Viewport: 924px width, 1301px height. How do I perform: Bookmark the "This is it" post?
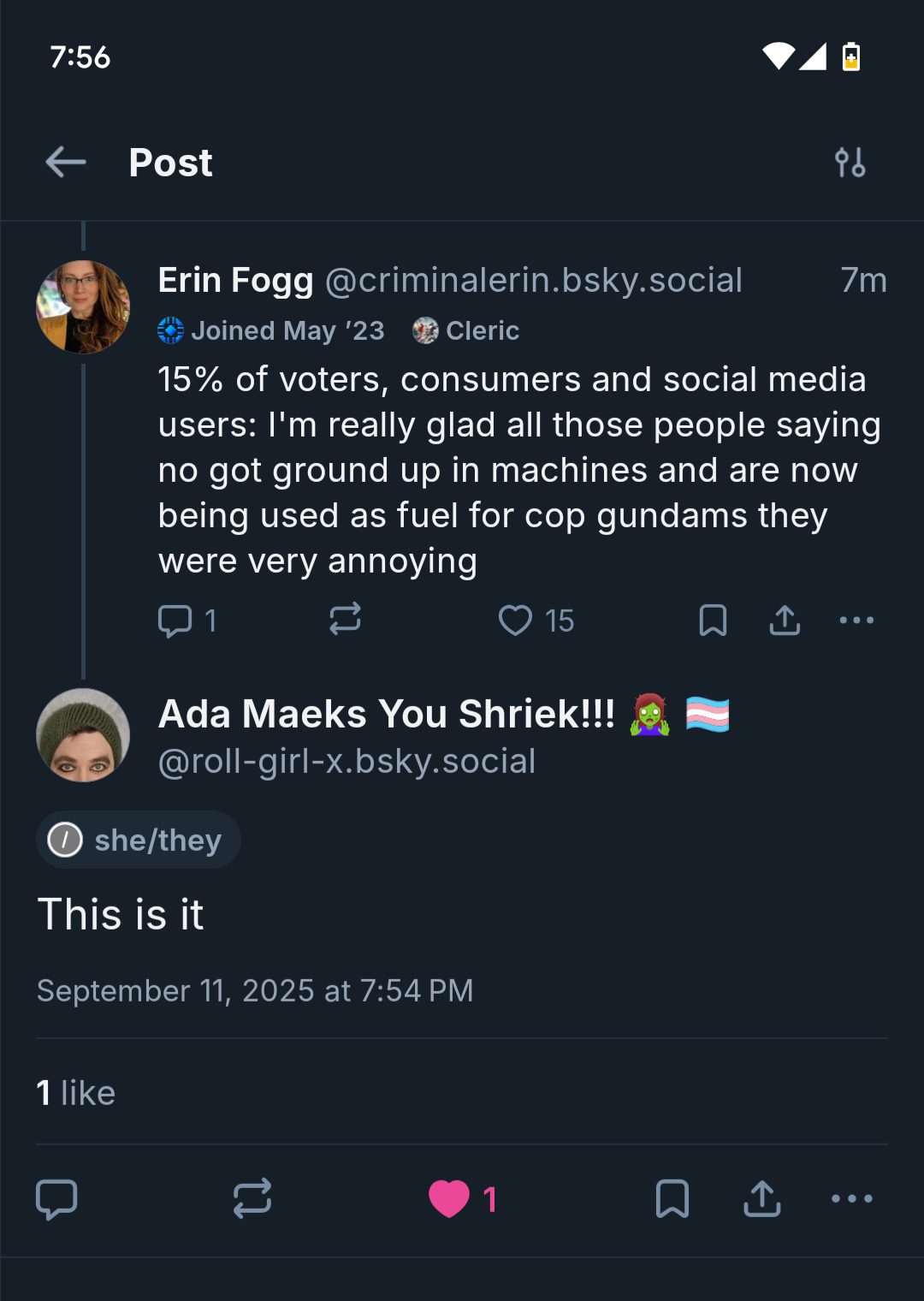click(x=672, y=1198)
